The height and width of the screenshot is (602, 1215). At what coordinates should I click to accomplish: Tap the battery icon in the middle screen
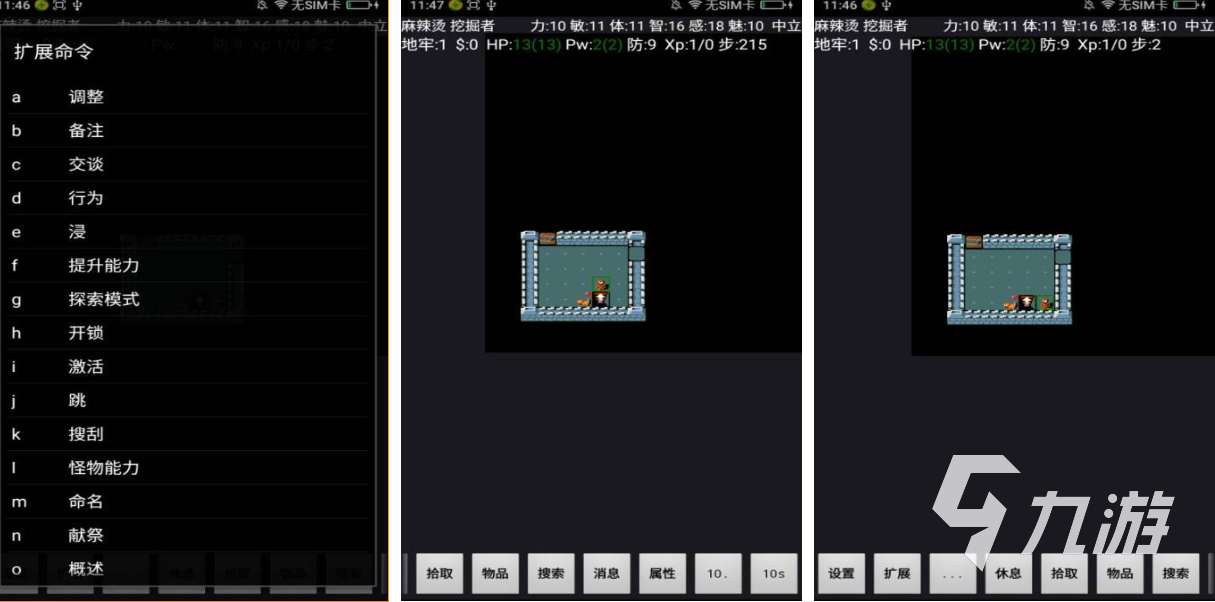tap(777, 6)
